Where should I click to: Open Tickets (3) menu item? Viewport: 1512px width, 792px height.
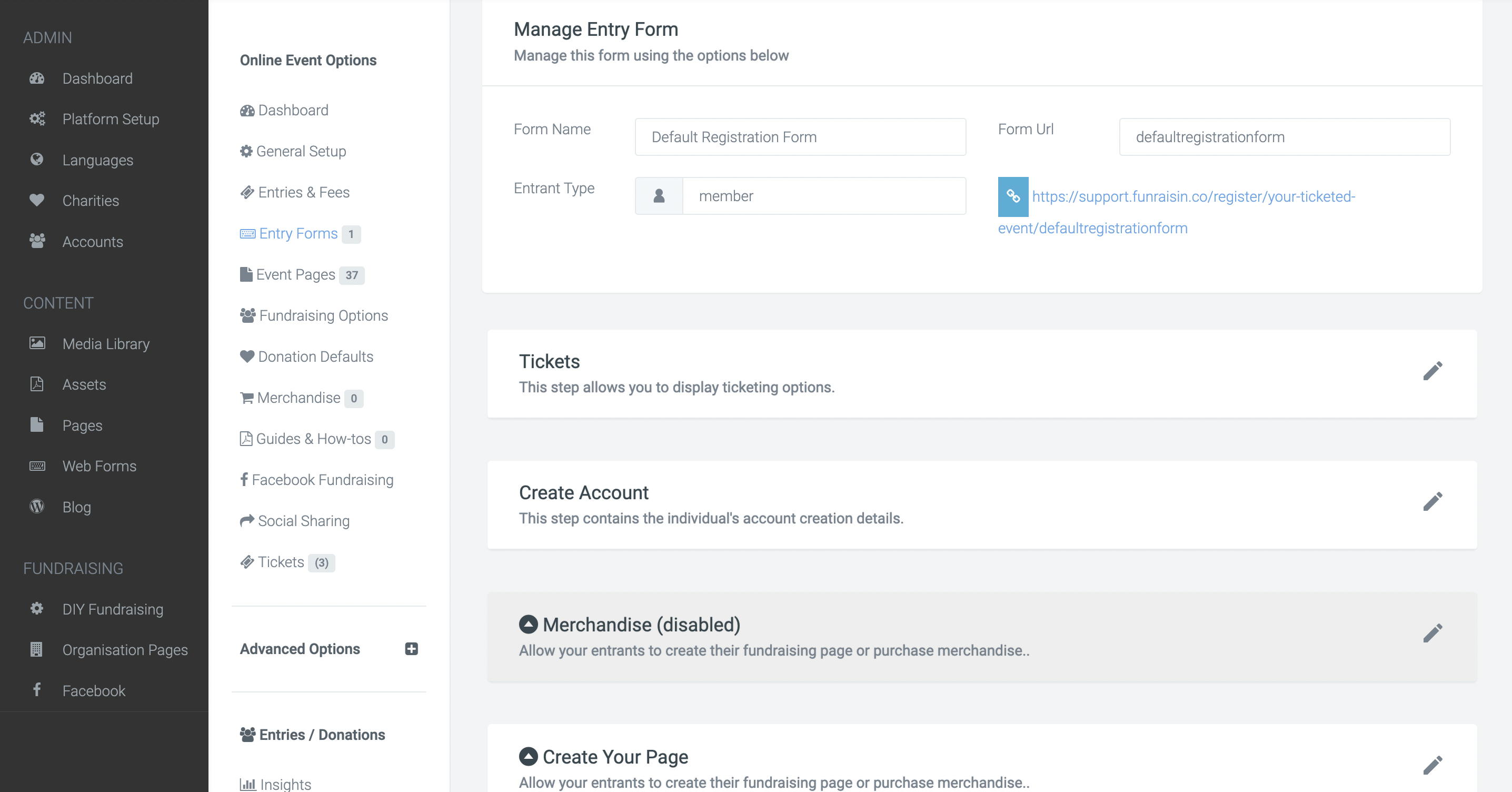(x=287, y=562)
